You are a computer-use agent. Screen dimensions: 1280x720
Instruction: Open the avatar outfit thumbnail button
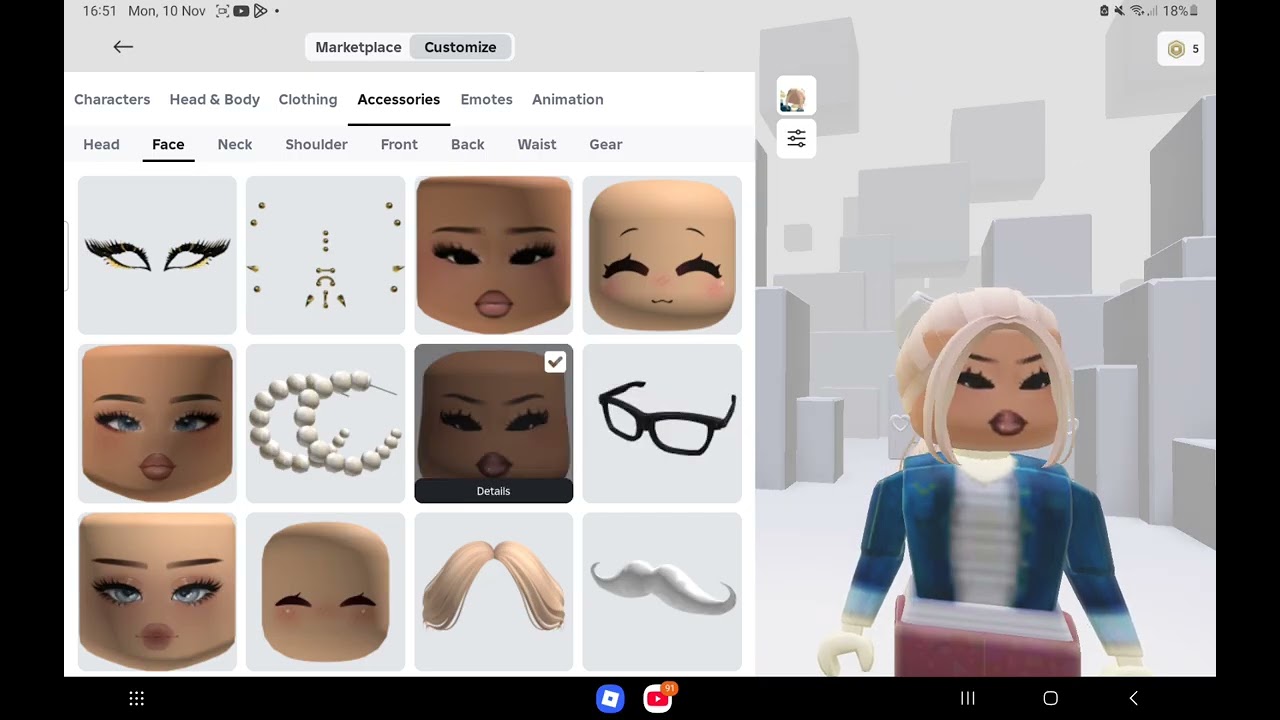(x=796, y=97)
